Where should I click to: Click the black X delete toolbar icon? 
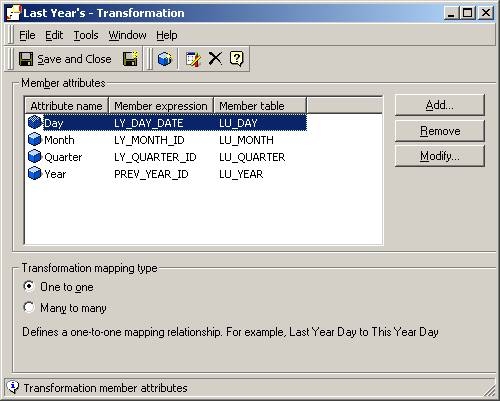tap(215, 59)
